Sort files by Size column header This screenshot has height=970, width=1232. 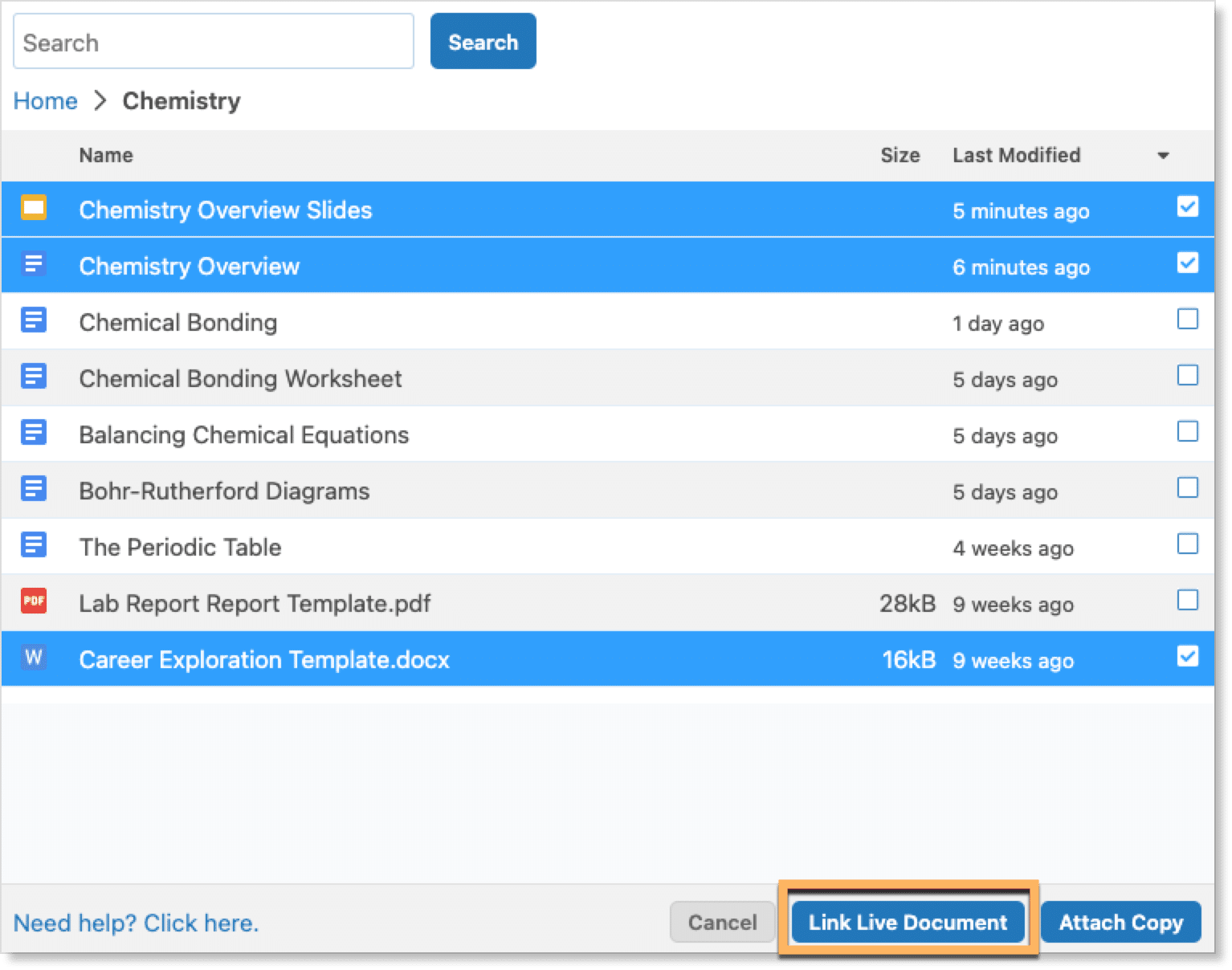pos(900,155)
